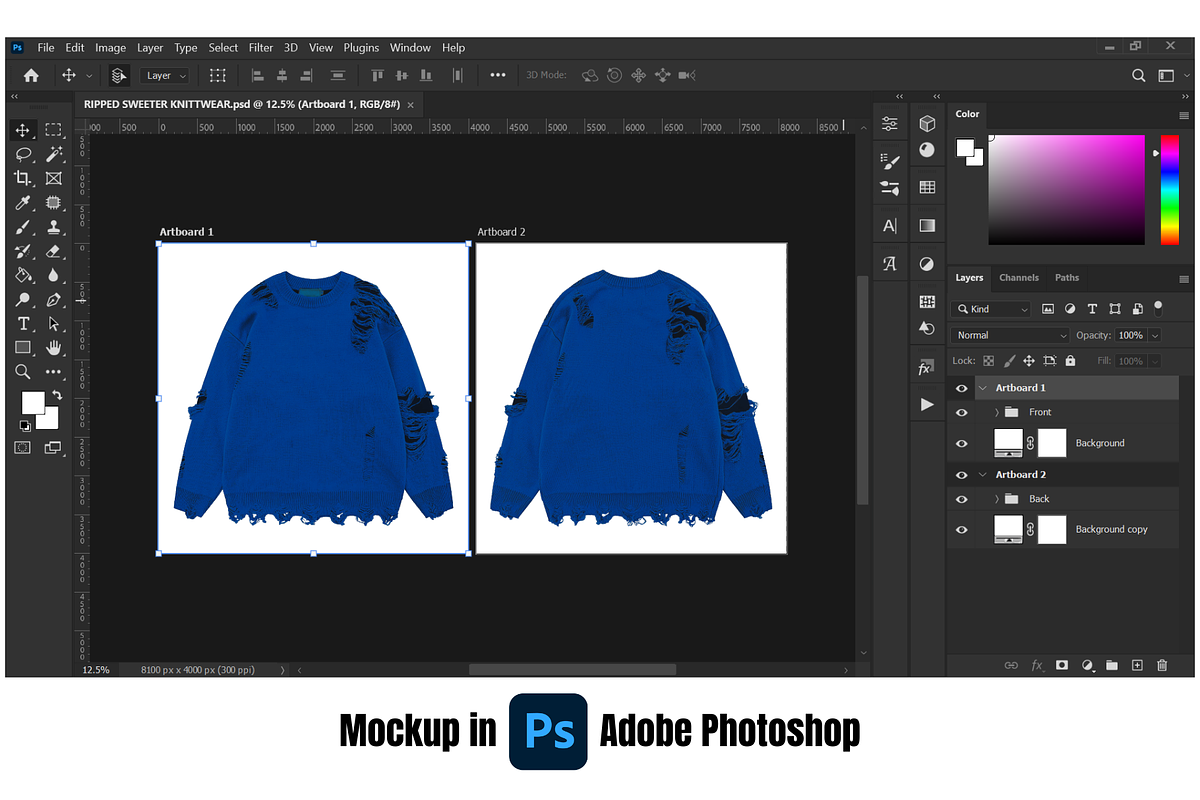The width and height of the screenshot is (1200, 800).
Task: Select the Frame tool
Action: pyautogui.click(x=53, y=178)
